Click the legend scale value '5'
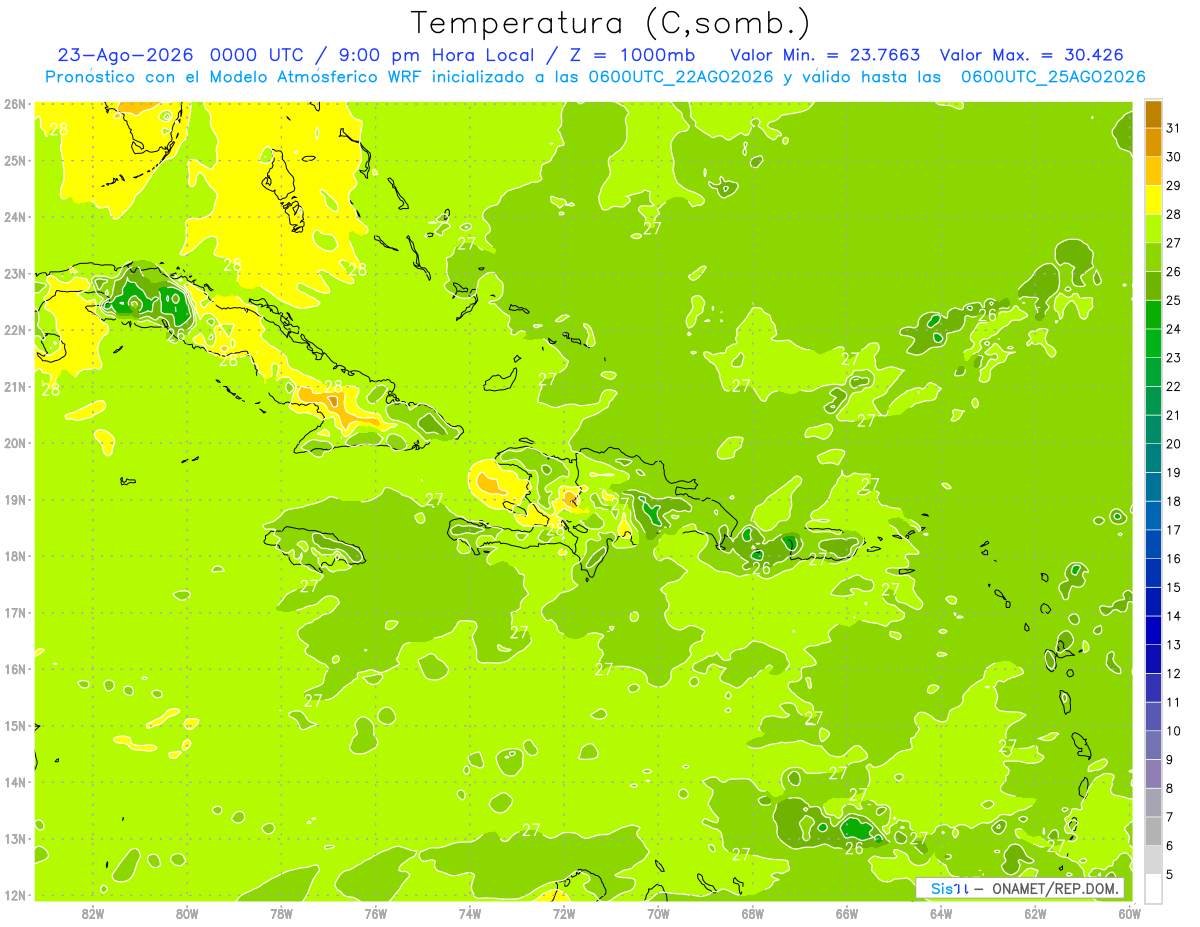This screenshot has height=927, width=1200. [x=1170, y=874]
